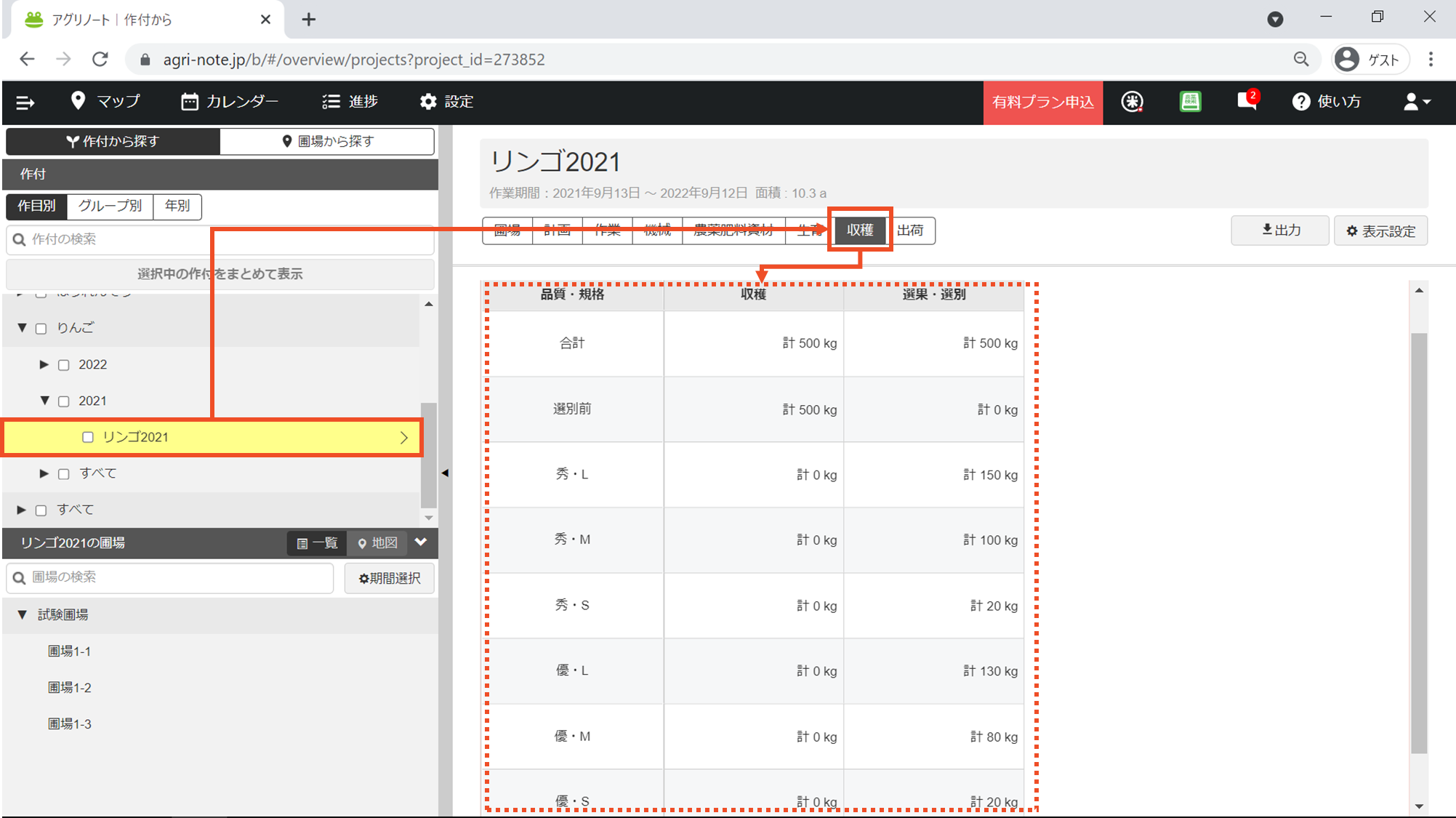Screen dimensions: 1456x818
Task: Open the dropdown chevron beside 地図
Action: [421, 542]
